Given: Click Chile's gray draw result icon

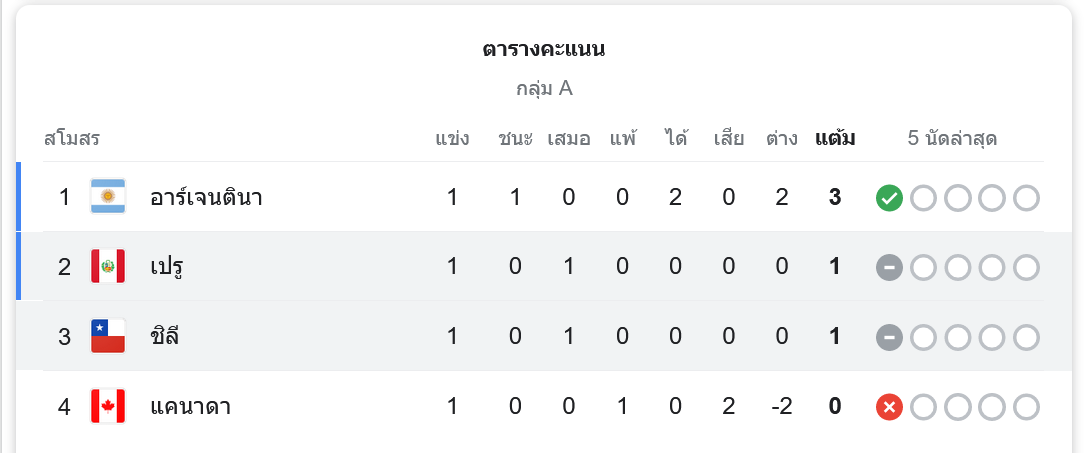Looking at the screenshot, I should tap(889, 338).
